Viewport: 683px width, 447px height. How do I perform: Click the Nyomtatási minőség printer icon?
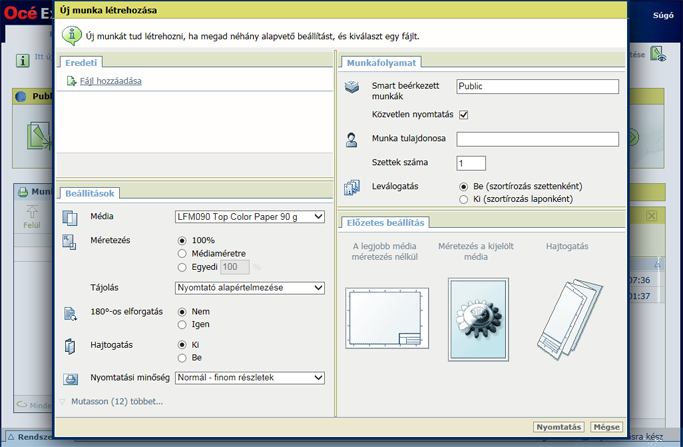70,379
